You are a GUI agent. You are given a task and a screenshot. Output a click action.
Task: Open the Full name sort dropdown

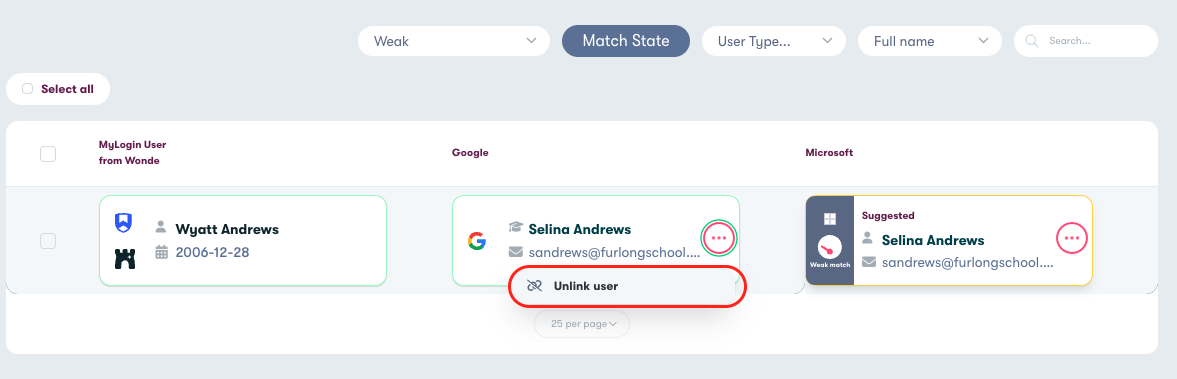pos(930,41)
